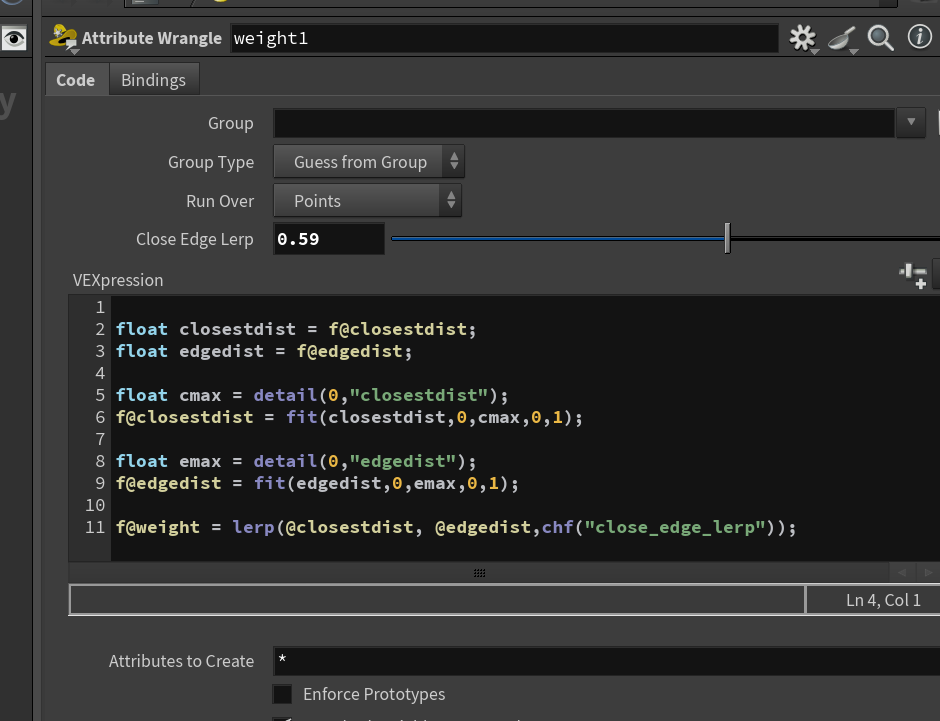Open the Group Type Guess from Group dropdown
The height and width of the screenshot is (721, 940).
click(x=369, y=162)
